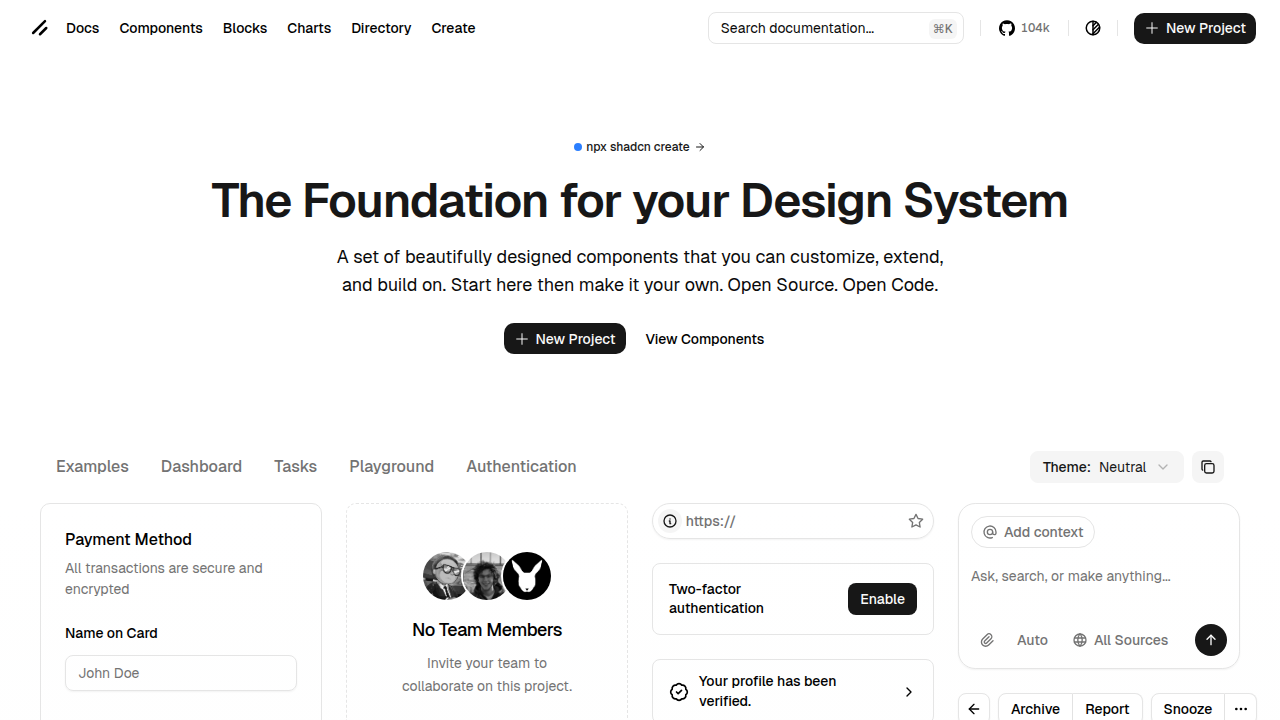Bookmark the URL with the star icon

coord(915,521)
